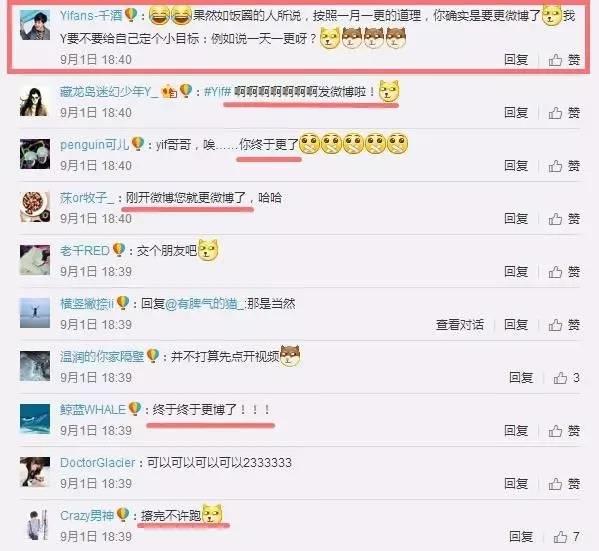Image resolution: width=599 pixels, height=551 pixels.
Task: Click 查看对话 to view conversation
Action: coord(460,325)
